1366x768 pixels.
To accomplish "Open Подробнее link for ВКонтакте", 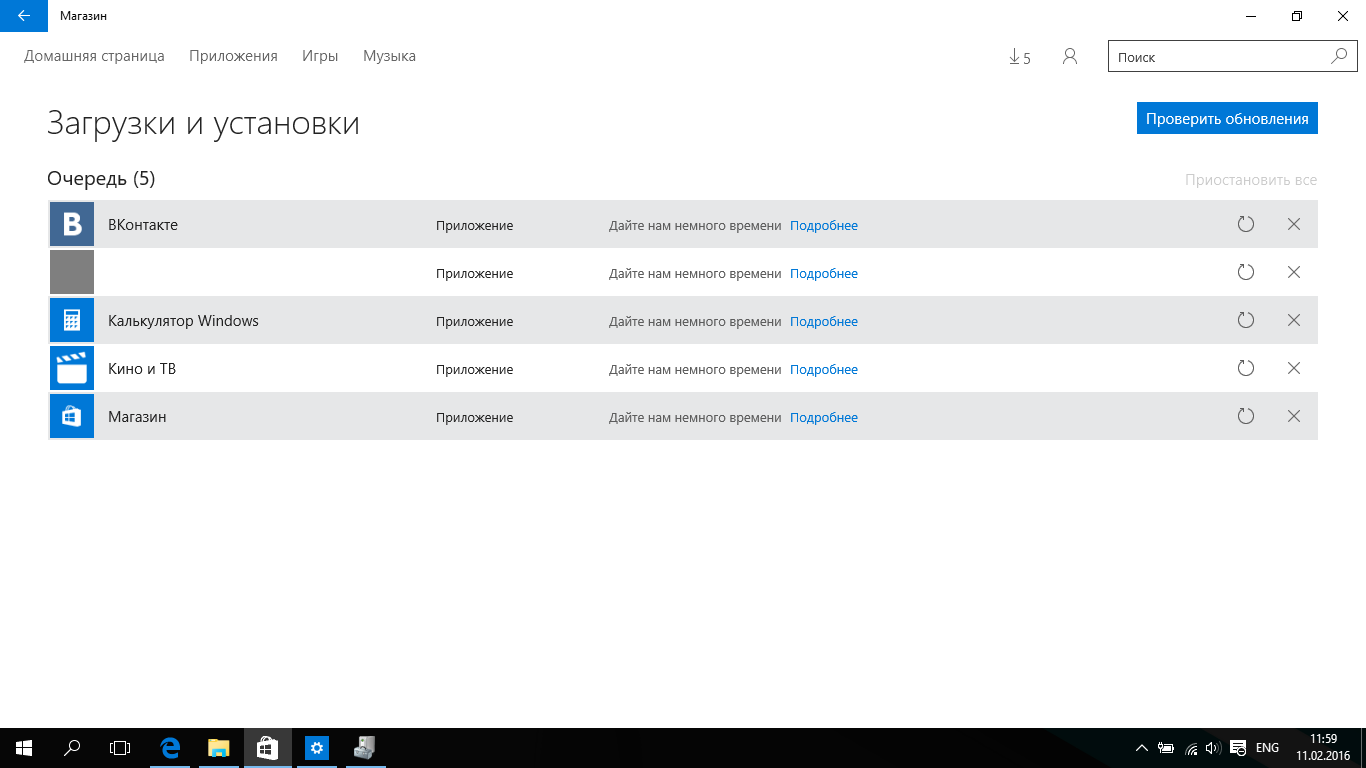I will [x=824, y=226].
